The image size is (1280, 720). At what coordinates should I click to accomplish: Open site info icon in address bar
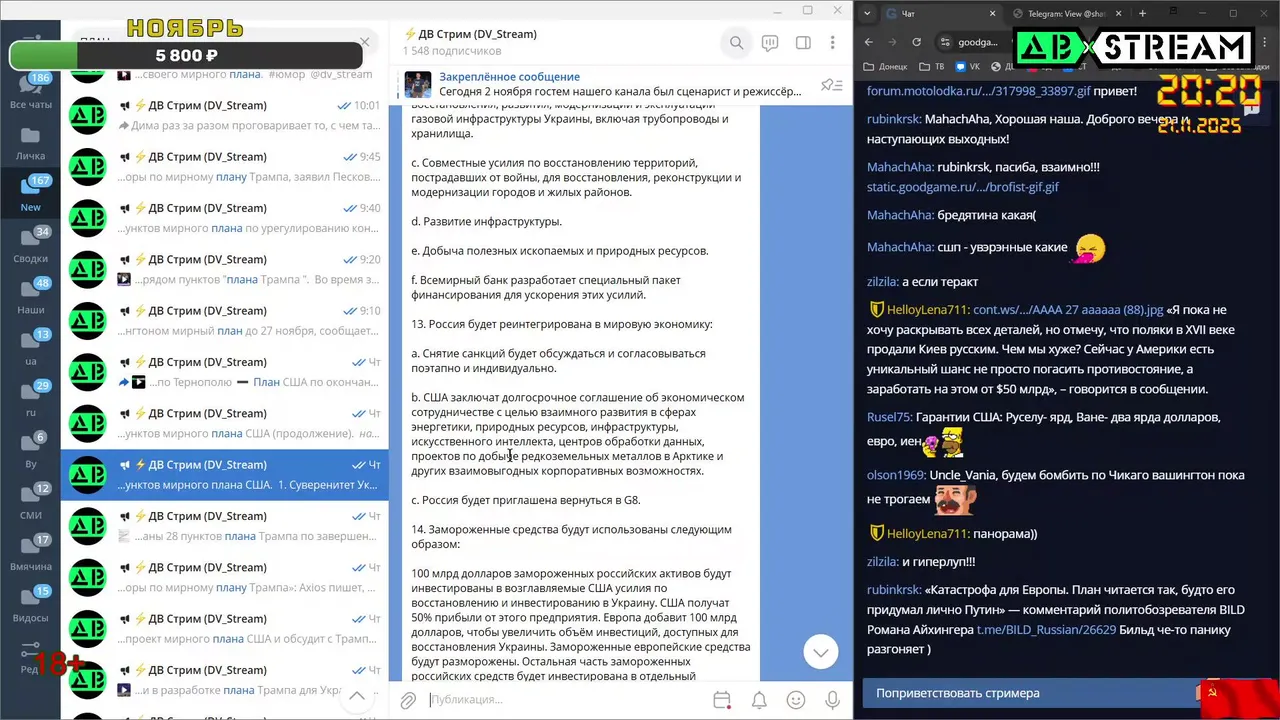945,42
